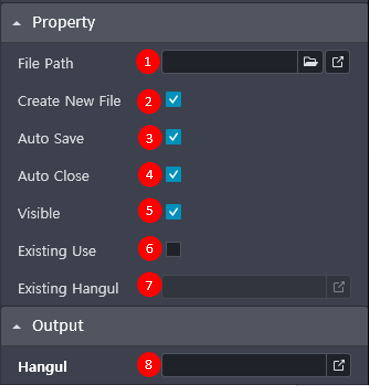Screen dimensions: 369x386
Task: Click the Property section header title
Action: [x=64, y=23]
